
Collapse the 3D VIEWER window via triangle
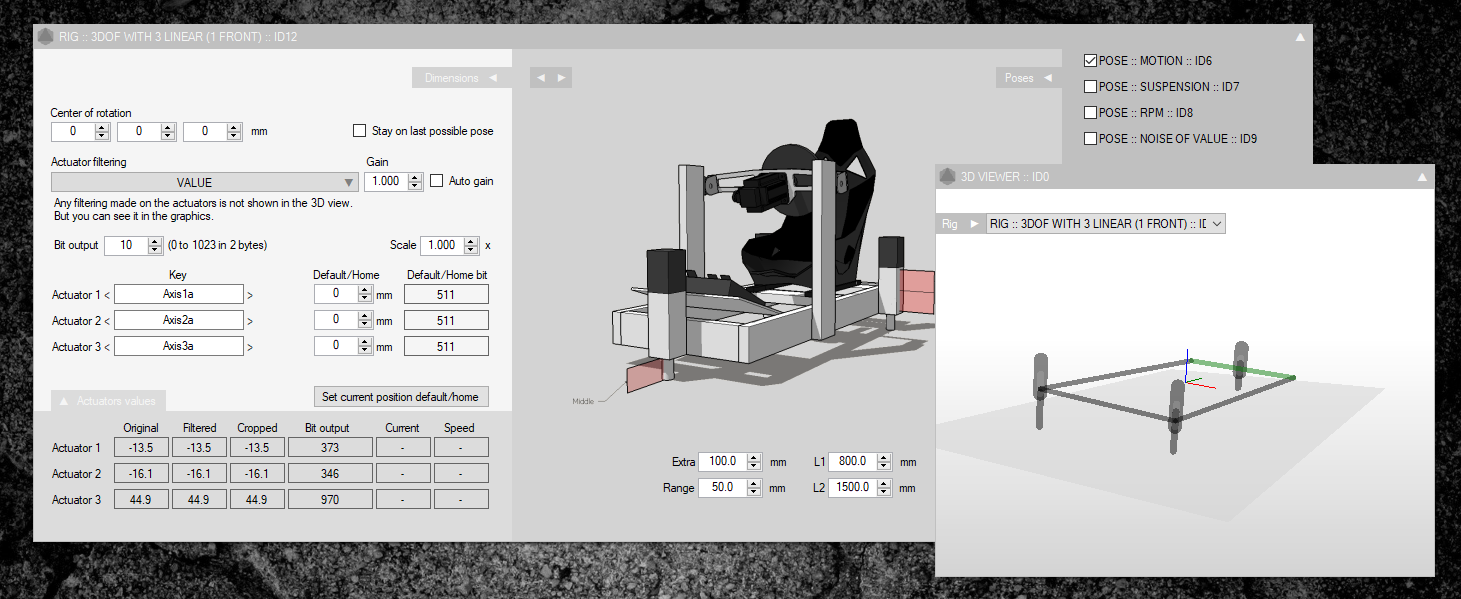click(1423, 177)
